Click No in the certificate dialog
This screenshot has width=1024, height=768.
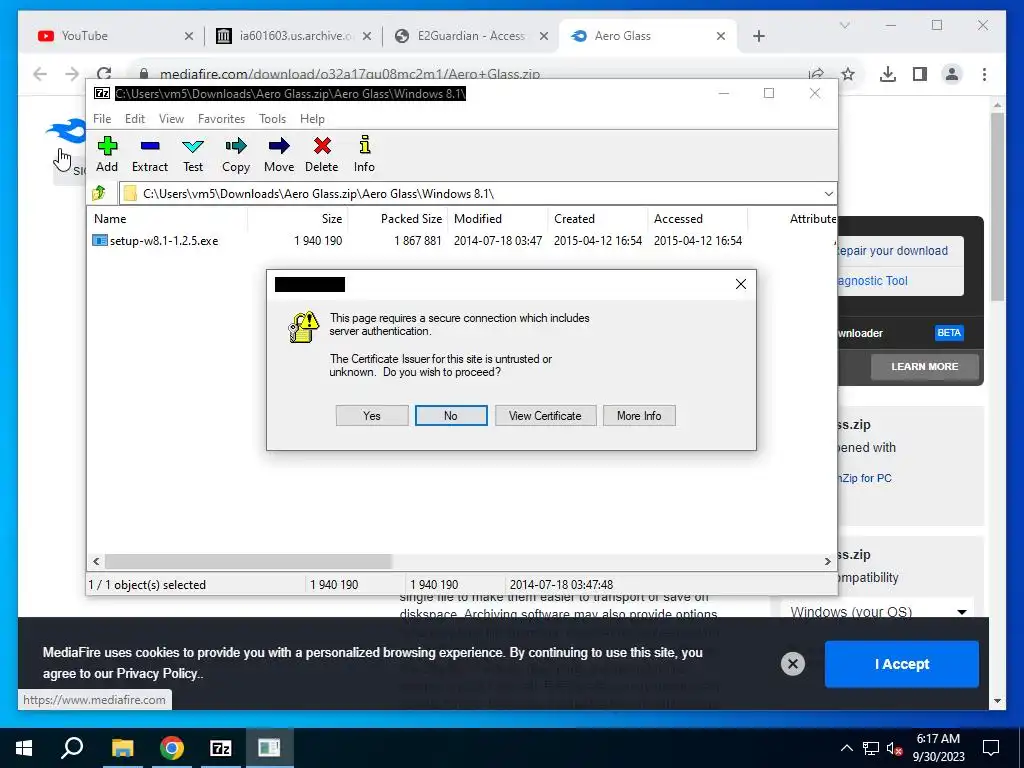(451, 415)
